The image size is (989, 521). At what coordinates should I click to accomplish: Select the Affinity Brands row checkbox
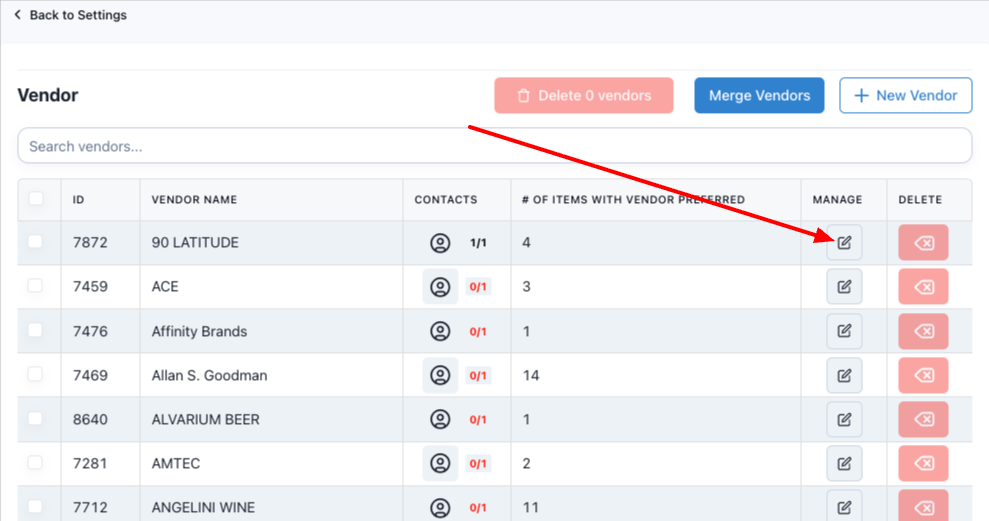pyautogui.click(x=36, y=330)
